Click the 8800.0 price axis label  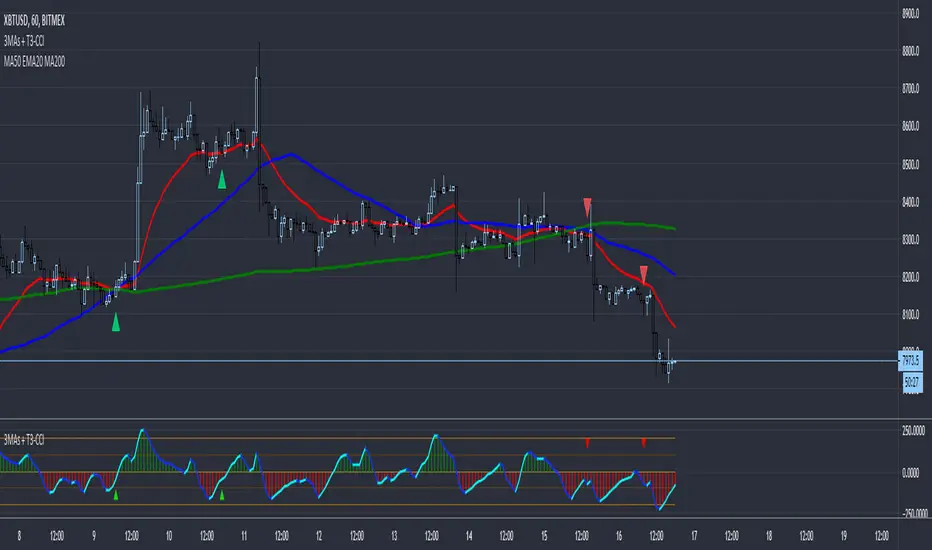(x=911, y=51)
